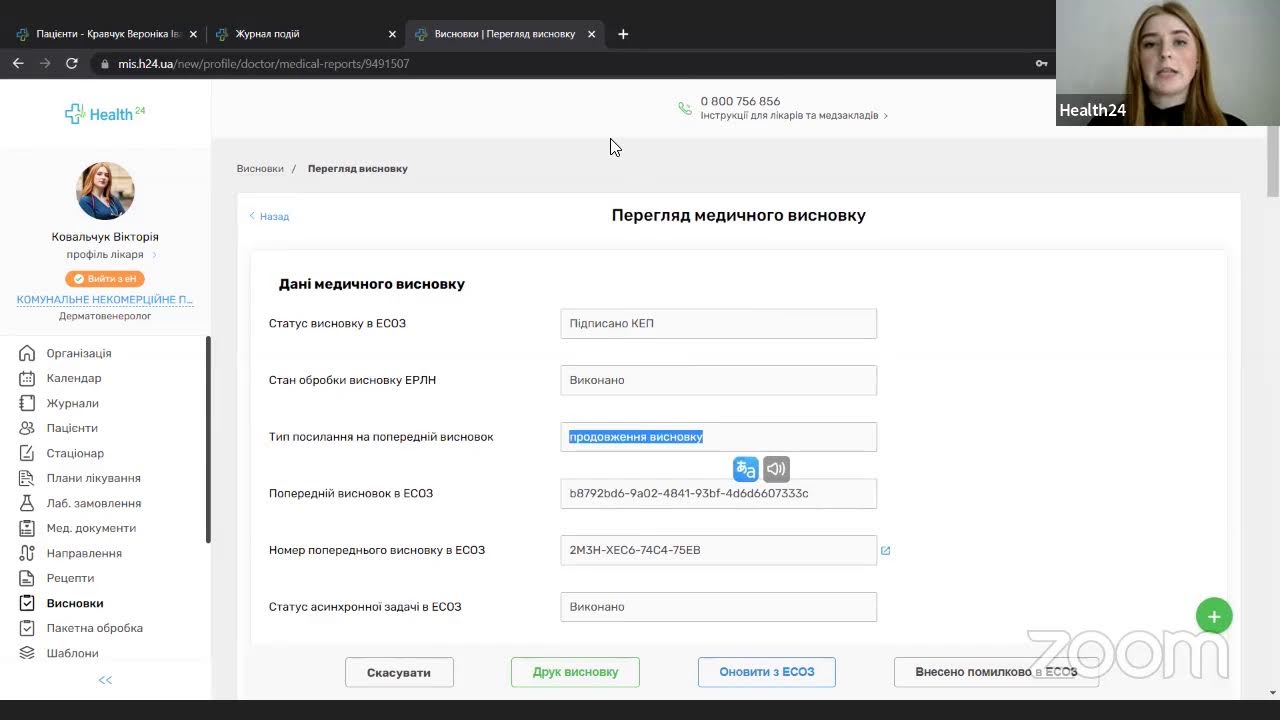Click the Вийти з еН orange button
The image size is (1280, 720).
105,279
